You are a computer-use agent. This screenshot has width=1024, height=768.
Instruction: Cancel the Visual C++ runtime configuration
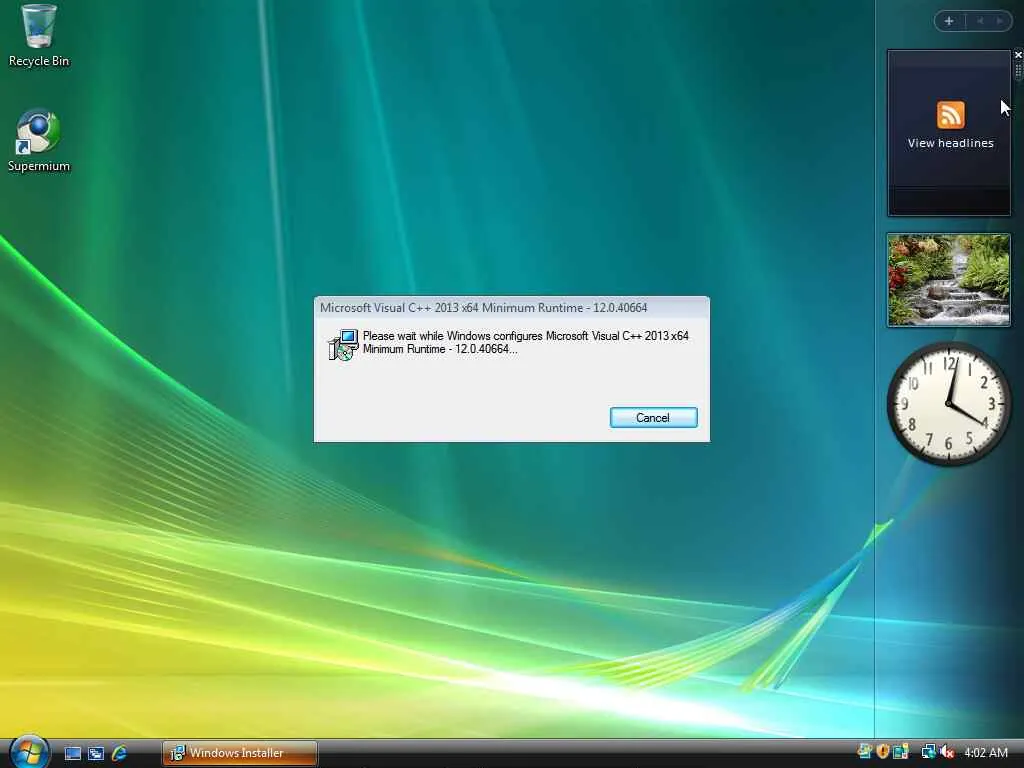coord(653,418)
